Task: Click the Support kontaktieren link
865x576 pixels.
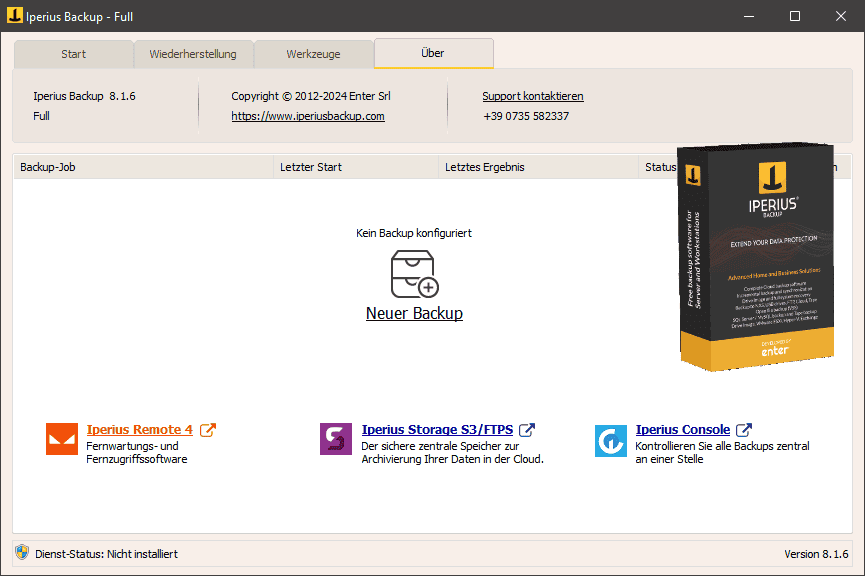Action: [533, 96]
